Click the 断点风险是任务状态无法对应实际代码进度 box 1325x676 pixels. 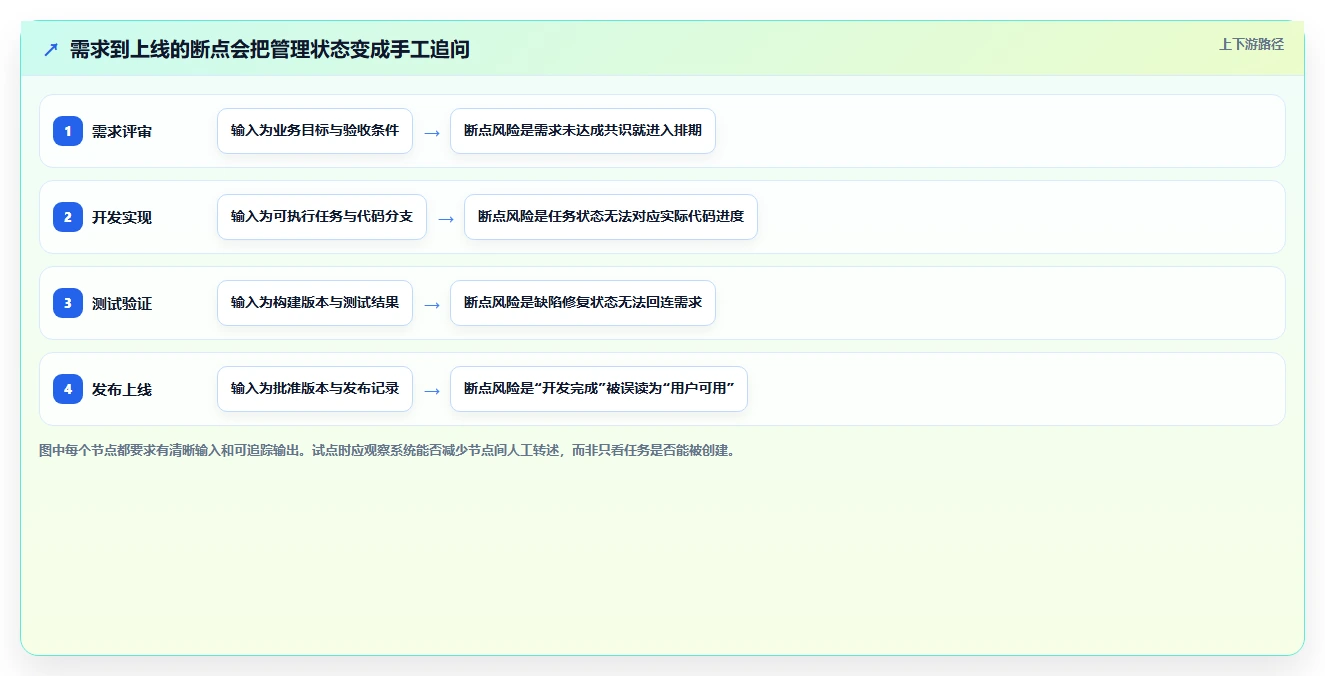click(x=611, y=217)
